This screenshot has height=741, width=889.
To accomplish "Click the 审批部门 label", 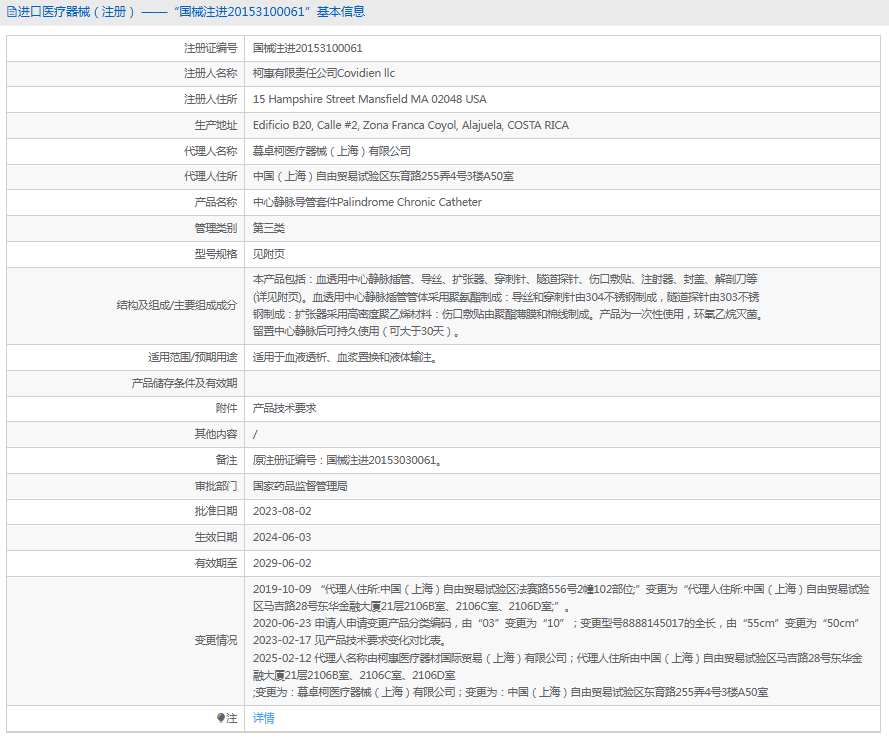I will click(216, 486).
